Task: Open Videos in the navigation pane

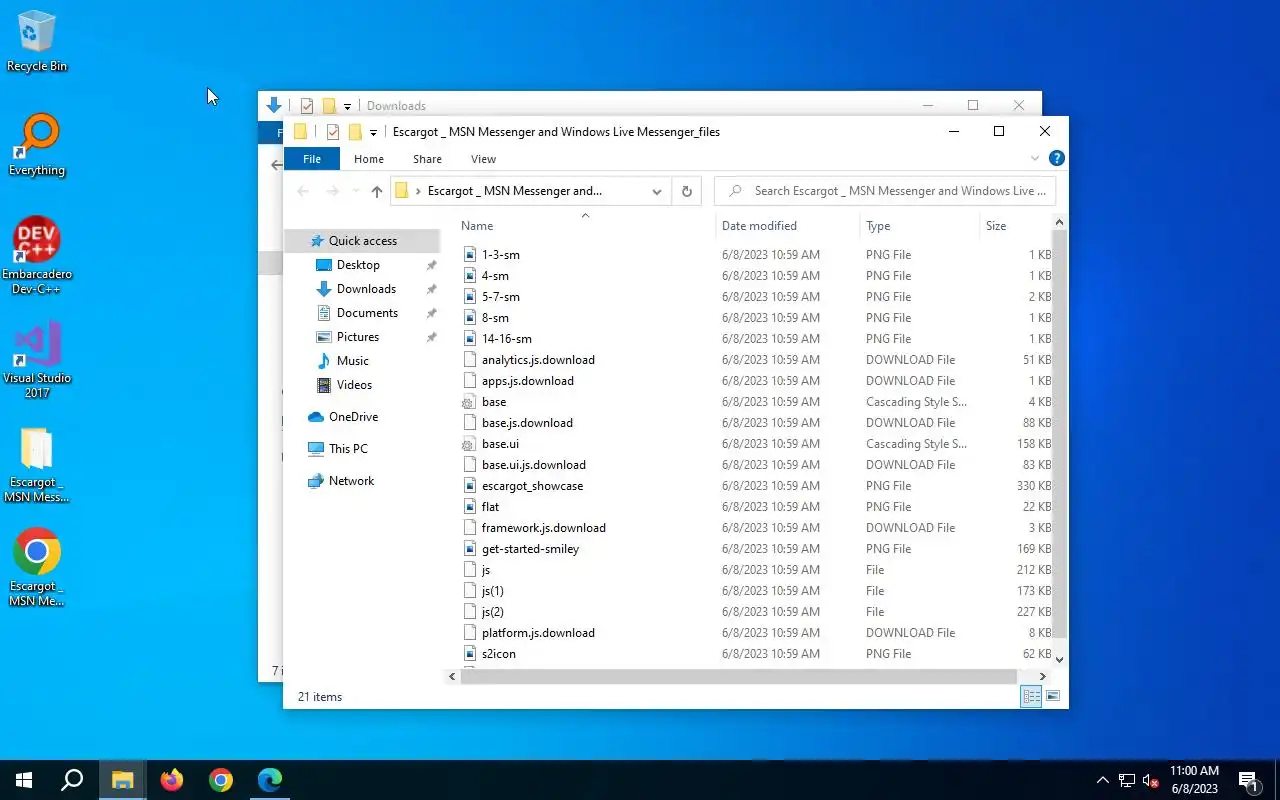Action: pos(354,385)
